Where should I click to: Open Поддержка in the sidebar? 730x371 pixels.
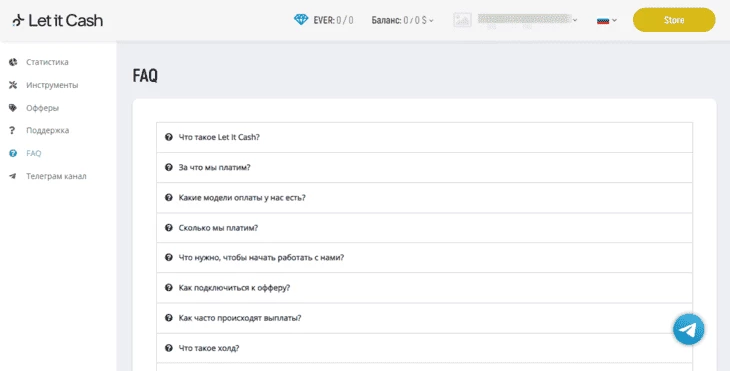(47, 130)
